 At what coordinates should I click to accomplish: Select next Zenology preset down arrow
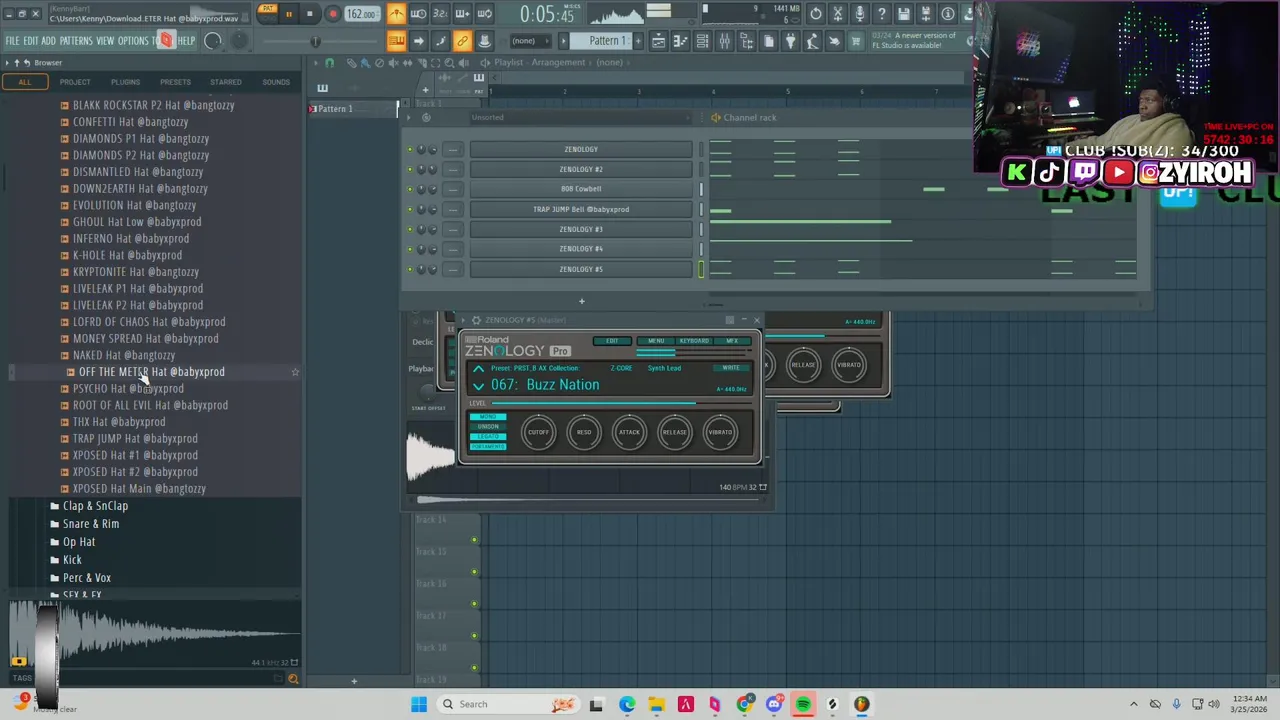pos(479,387)
